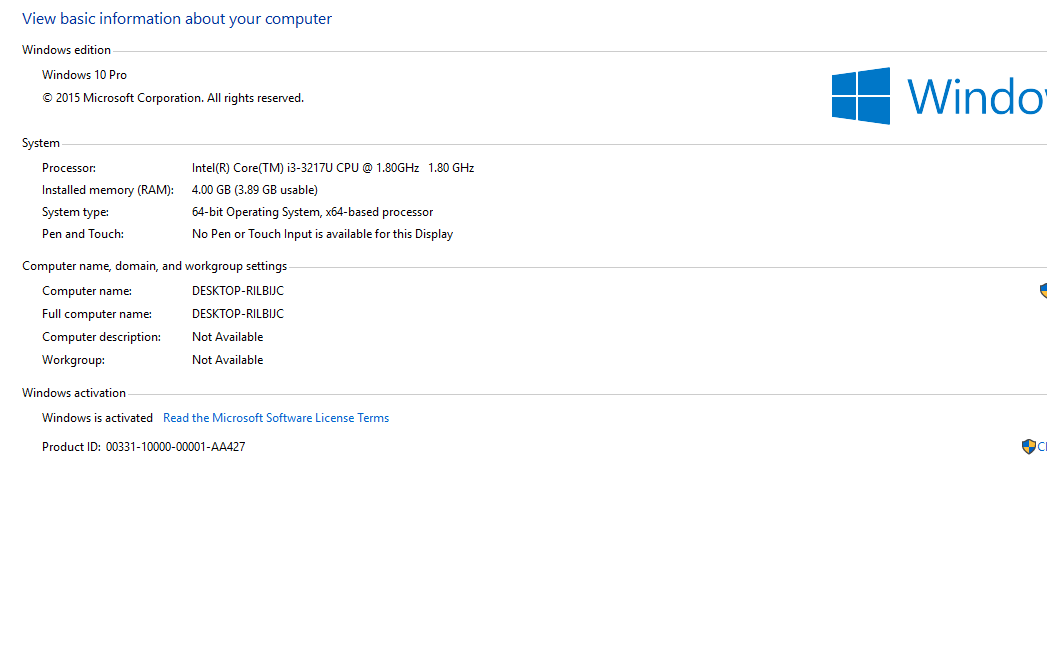Click the Workgroup "Not Available" value
This screenshot has height=654, width=1047.
228,360
